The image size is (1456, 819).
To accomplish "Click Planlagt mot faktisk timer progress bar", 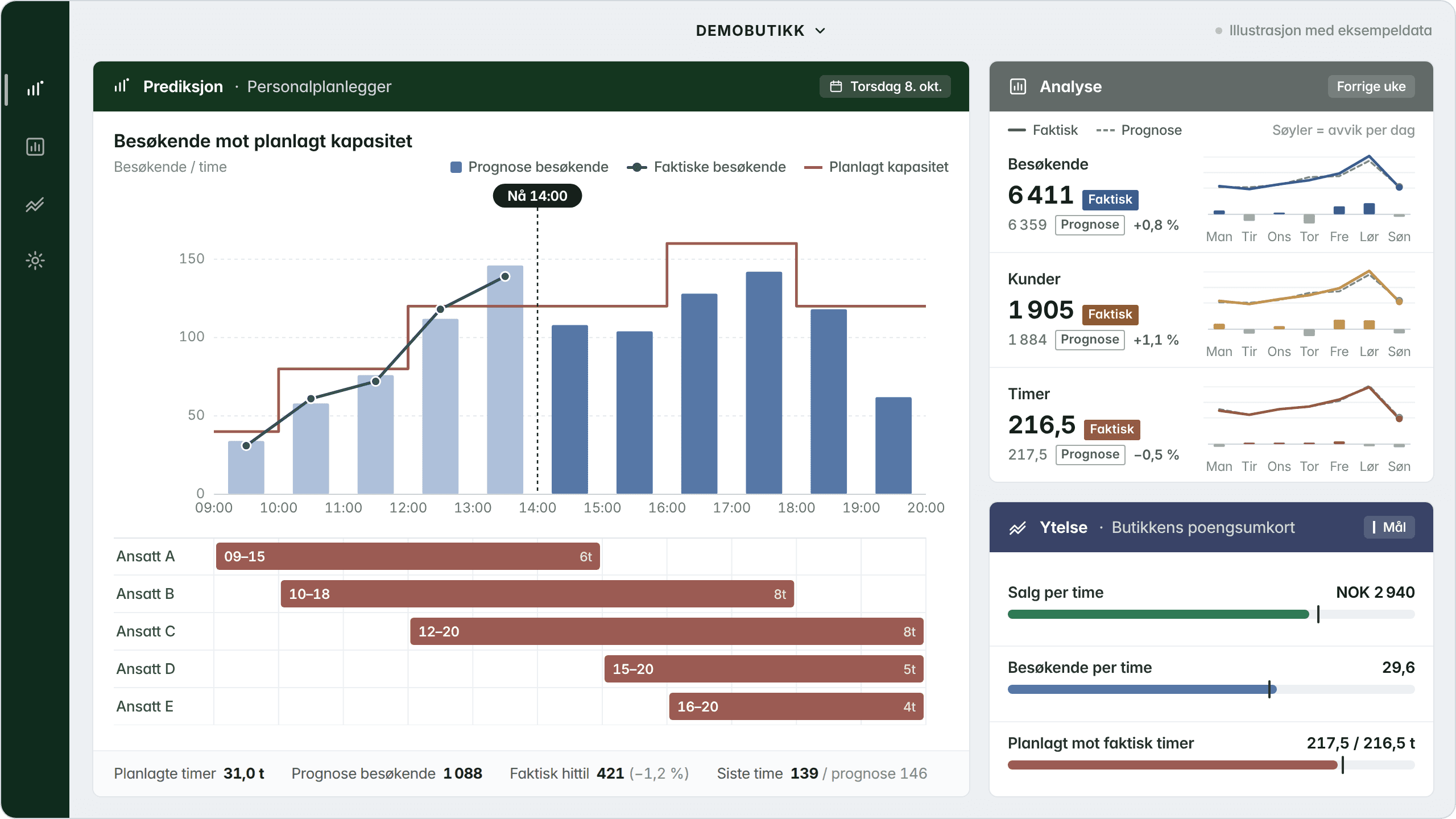I will (1211, 765).
